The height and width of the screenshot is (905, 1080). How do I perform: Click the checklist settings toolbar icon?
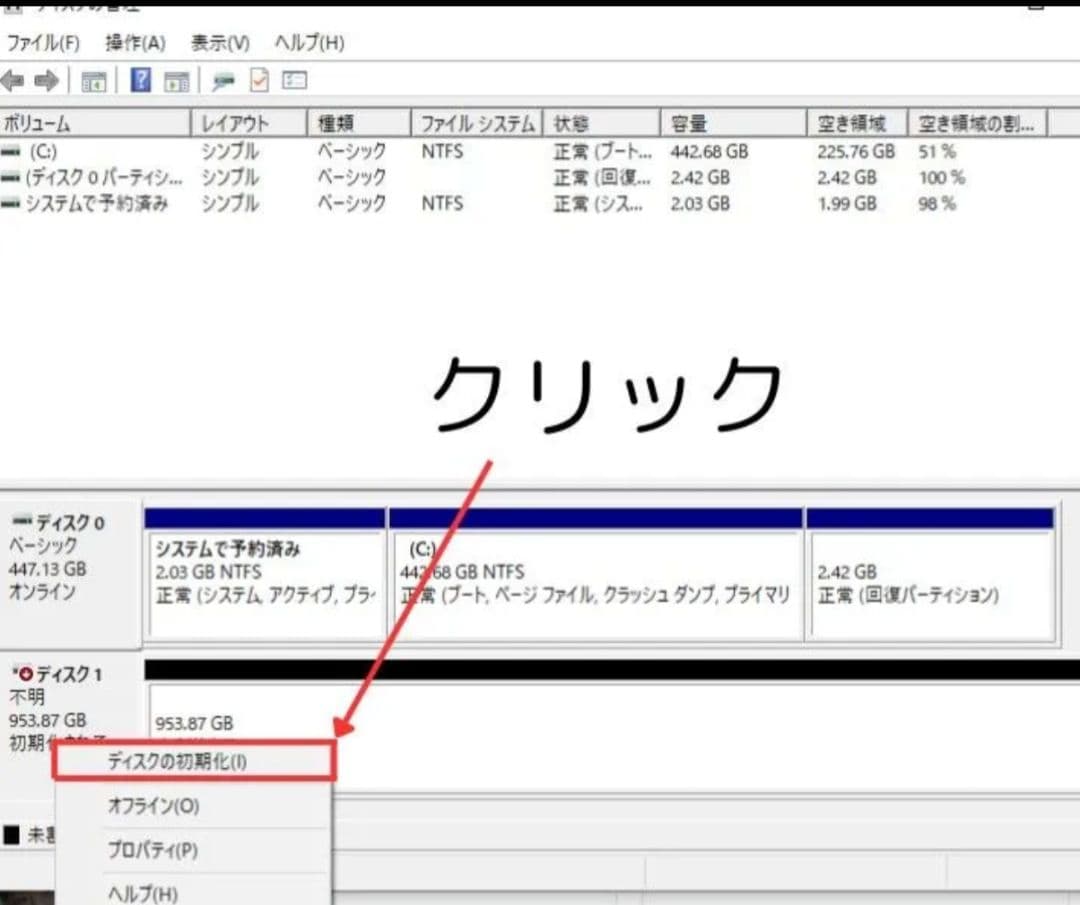294,80
